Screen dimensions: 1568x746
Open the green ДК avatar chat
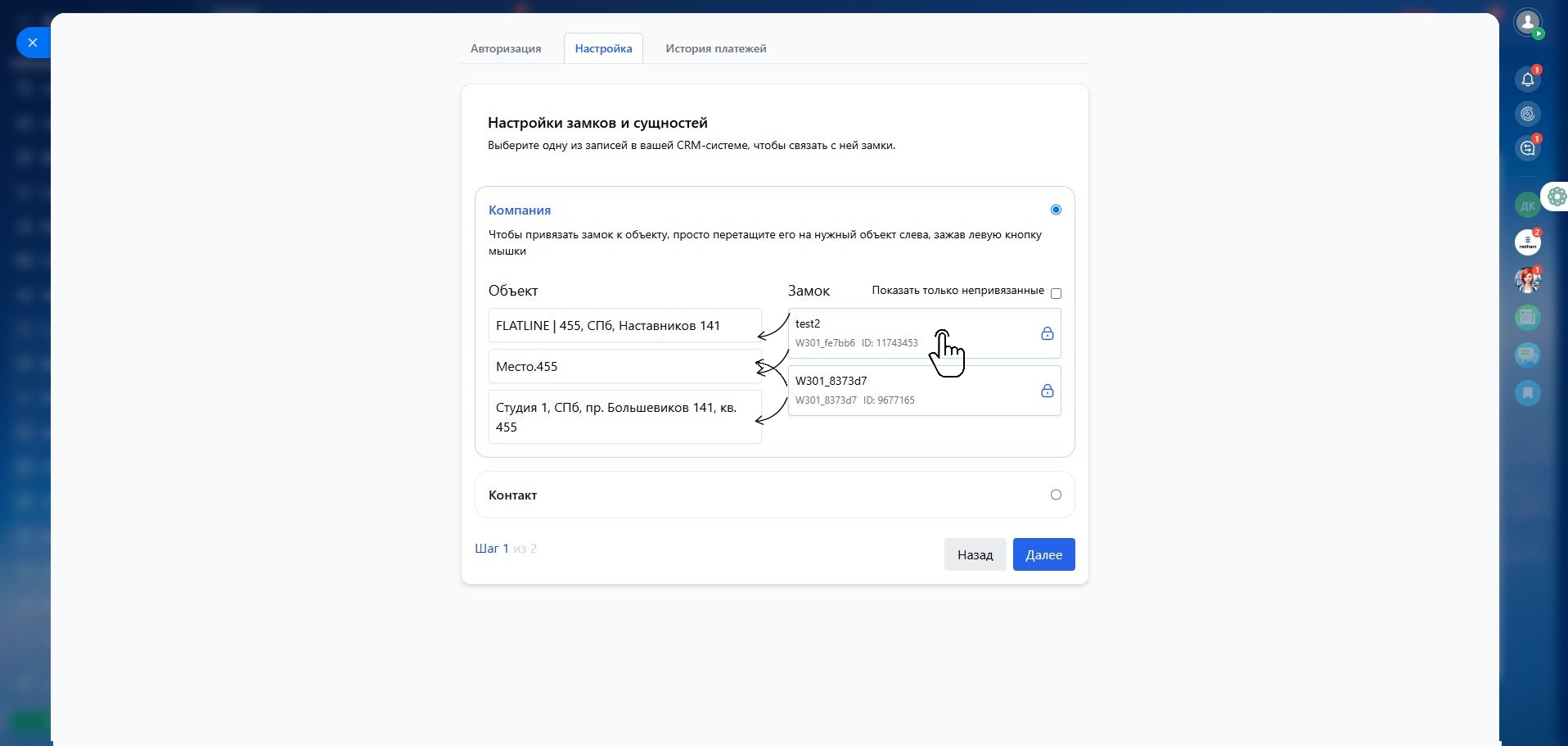pos(1527,206)
